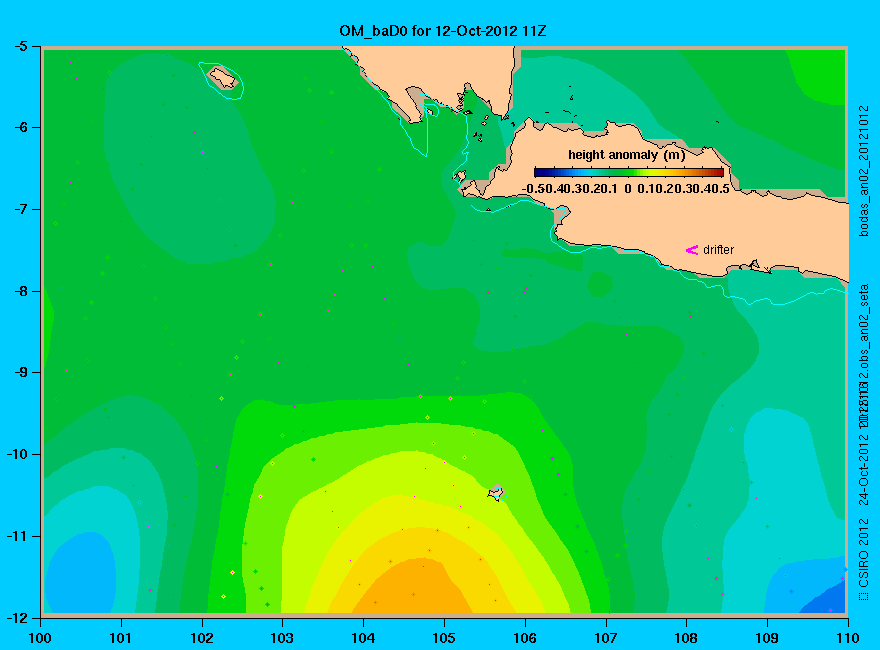The image size is (880, 650).
Task: Click the small island near 105.6 longitude, -10.5 latitude
Action: point(496,493)
